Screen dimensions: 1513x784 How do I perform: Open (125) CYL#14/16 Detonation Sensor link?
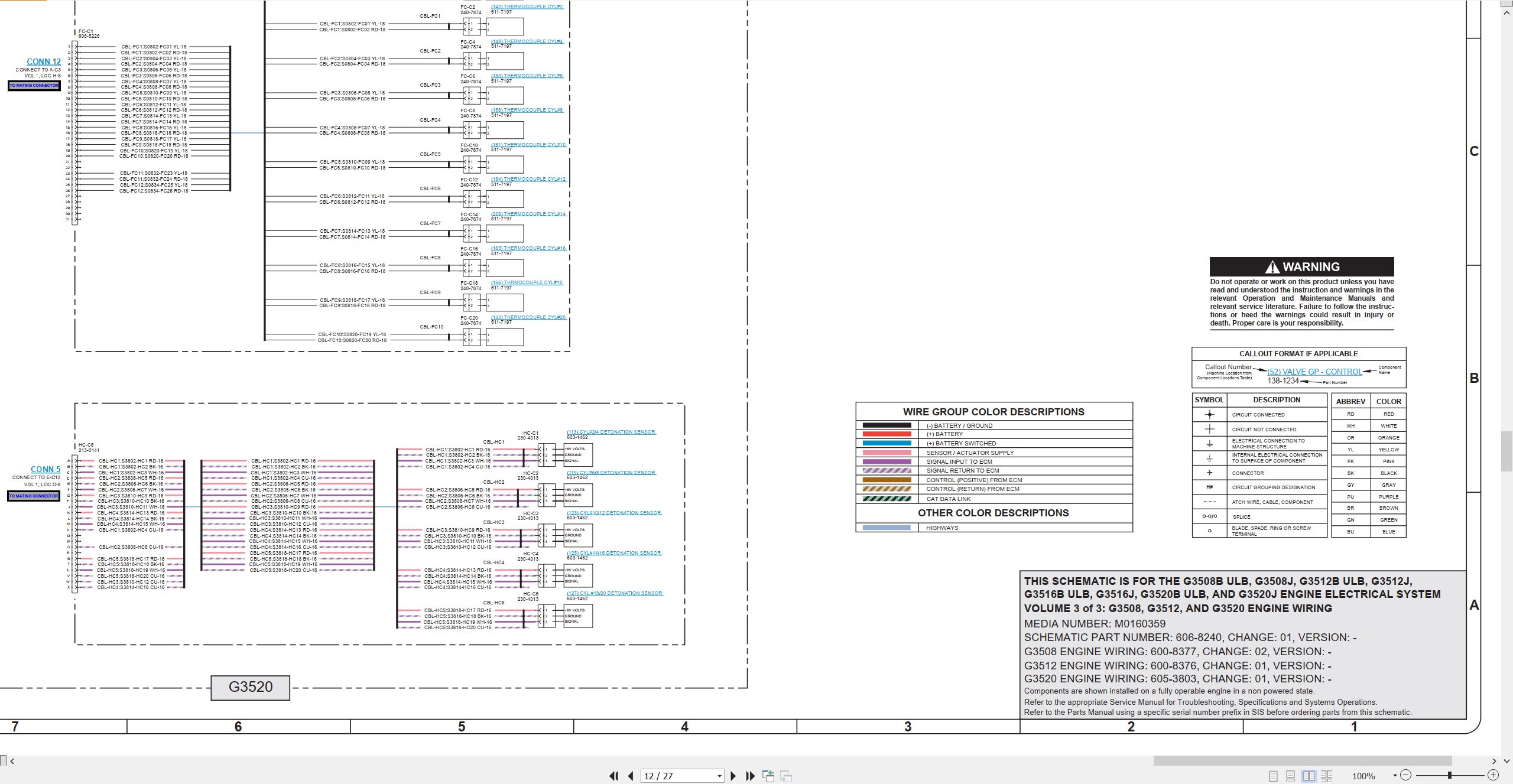coord(614,553)
